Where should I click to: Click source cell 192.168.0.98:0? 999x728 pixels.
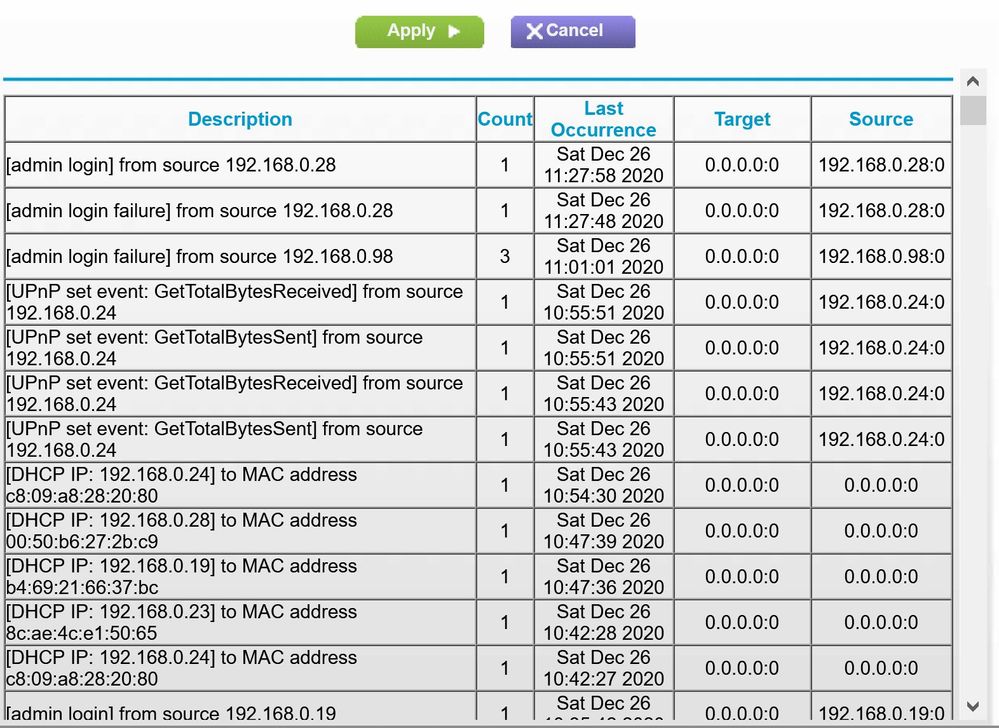pyautogui.click(x=881, y=257)
